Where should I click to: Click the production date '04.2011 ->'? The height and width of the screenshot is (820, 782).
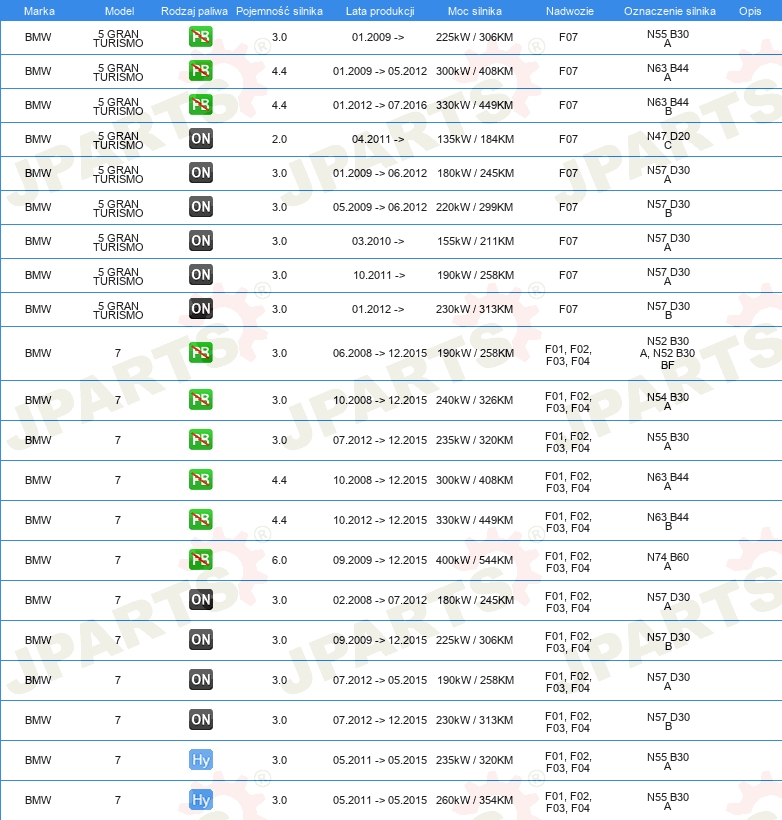pyautogui.click(x=378, y=139)
